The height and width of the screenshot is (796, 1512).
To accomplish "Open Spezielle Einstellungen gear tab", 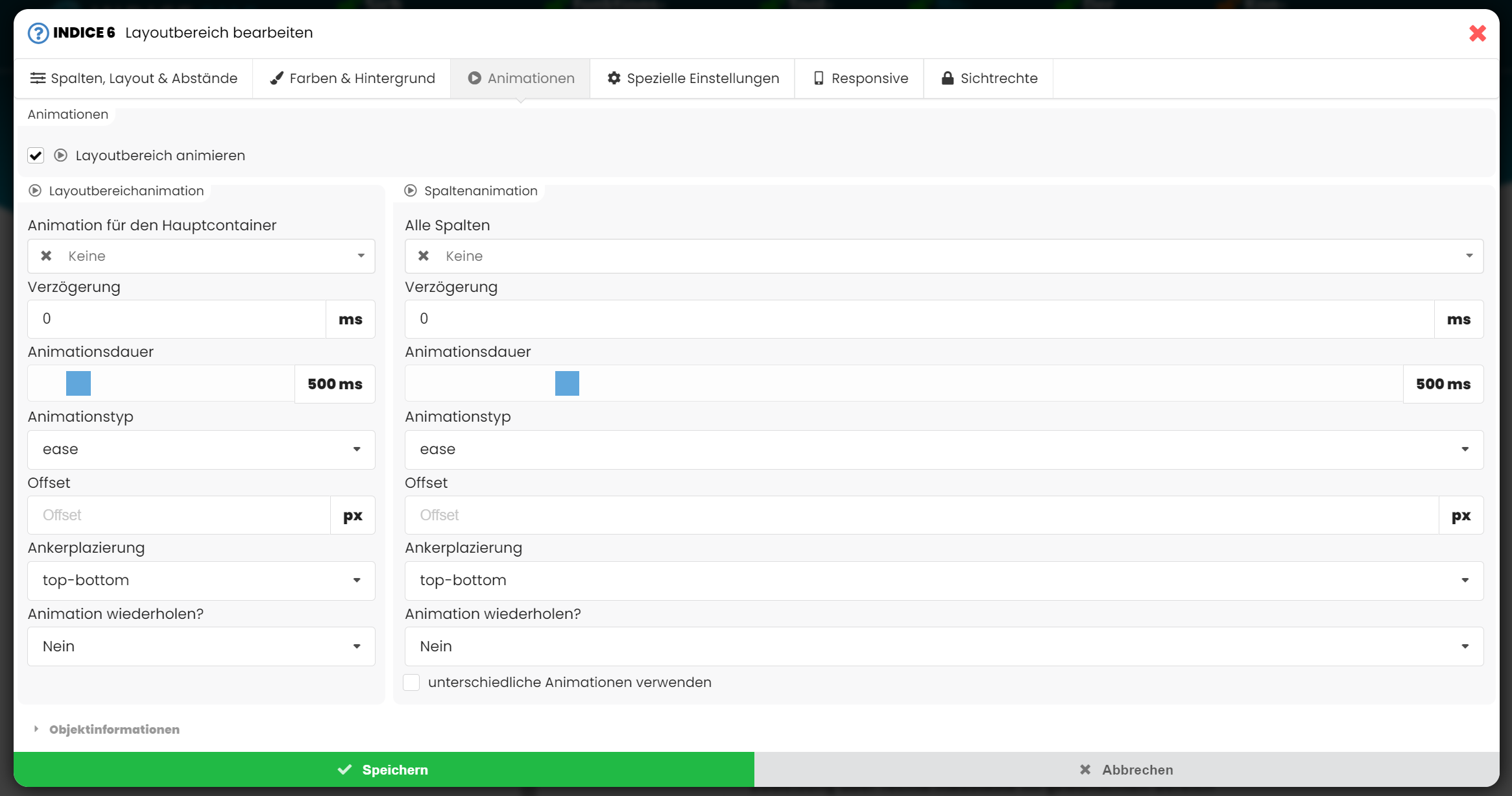I will 692,78.
